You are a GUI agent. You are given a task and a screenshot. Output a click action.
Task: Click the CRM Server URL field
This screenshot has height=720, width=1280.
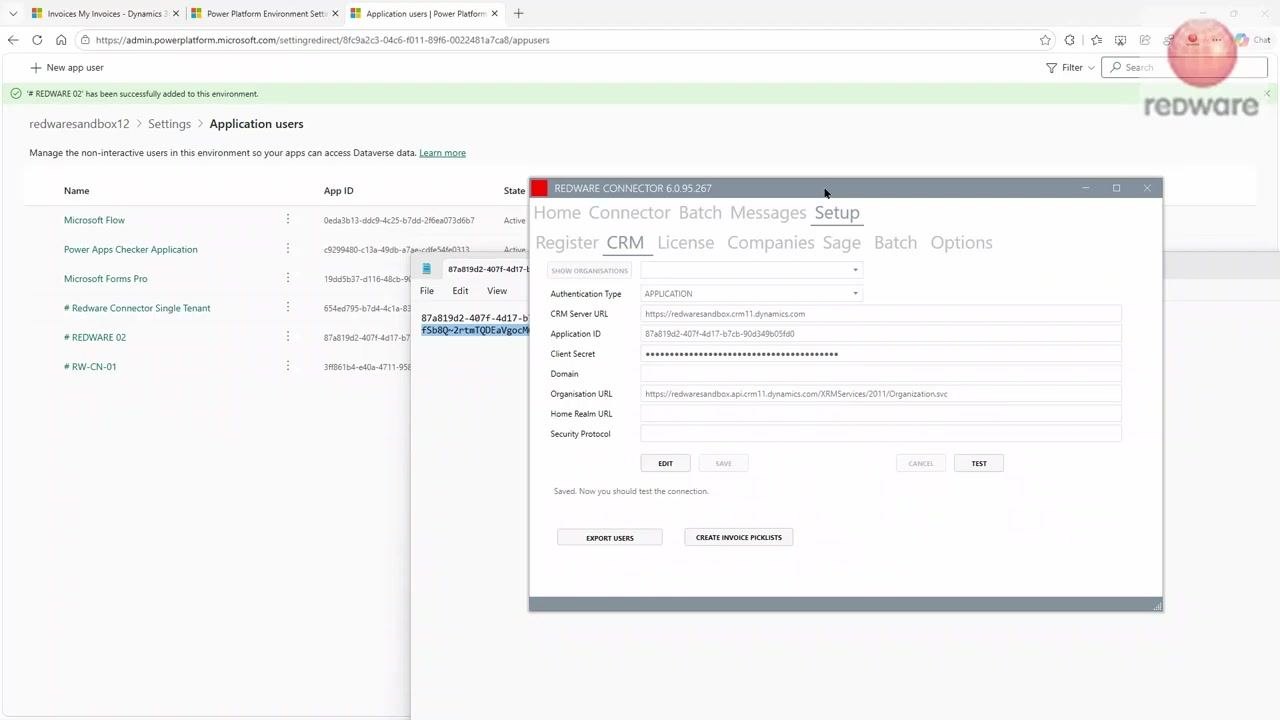(x=881, y=314)
